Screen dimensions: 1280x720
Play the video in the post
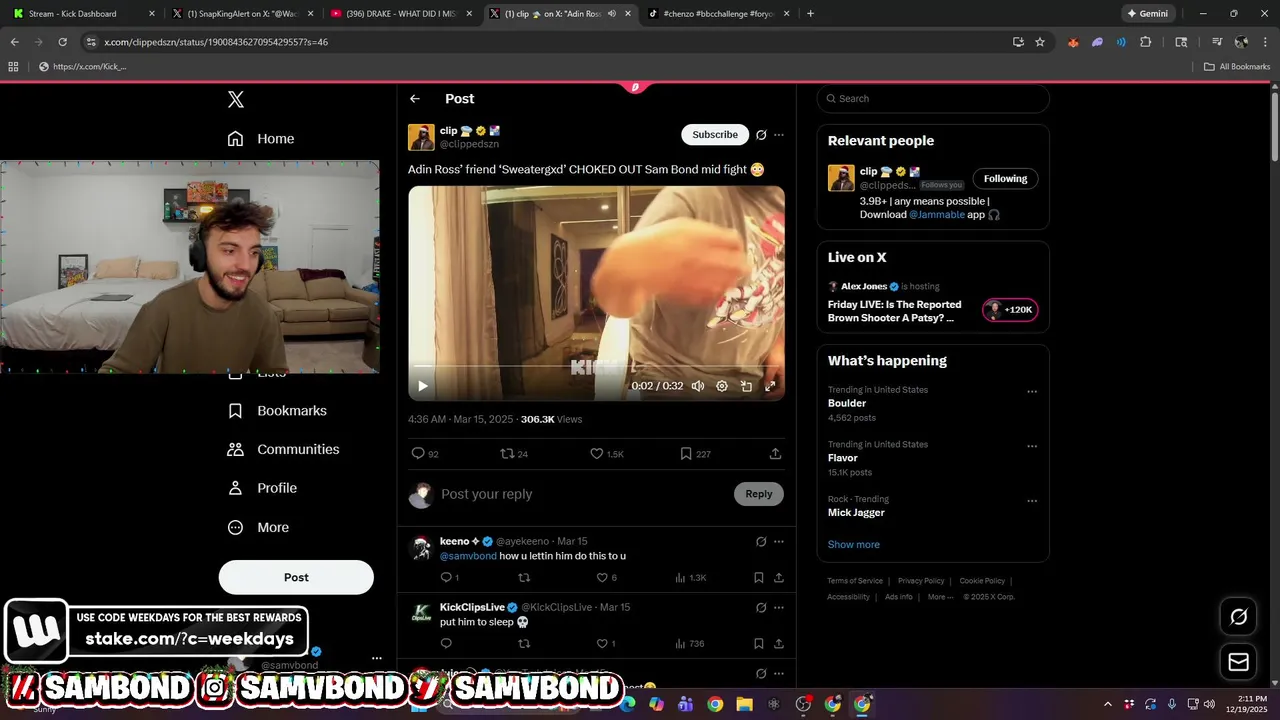[423, 386]
